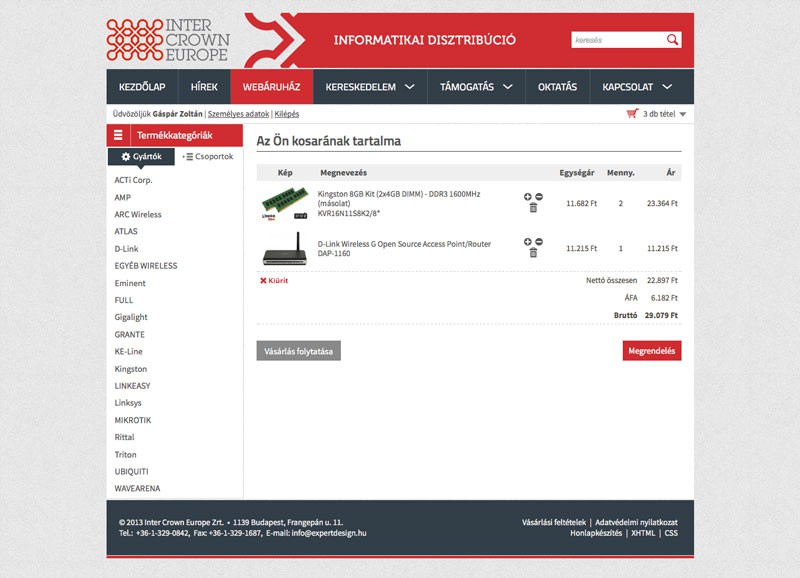Screen dimensions: 800x578
Task: Remove D-Link router using trash icon
Action: coord(533,254)
